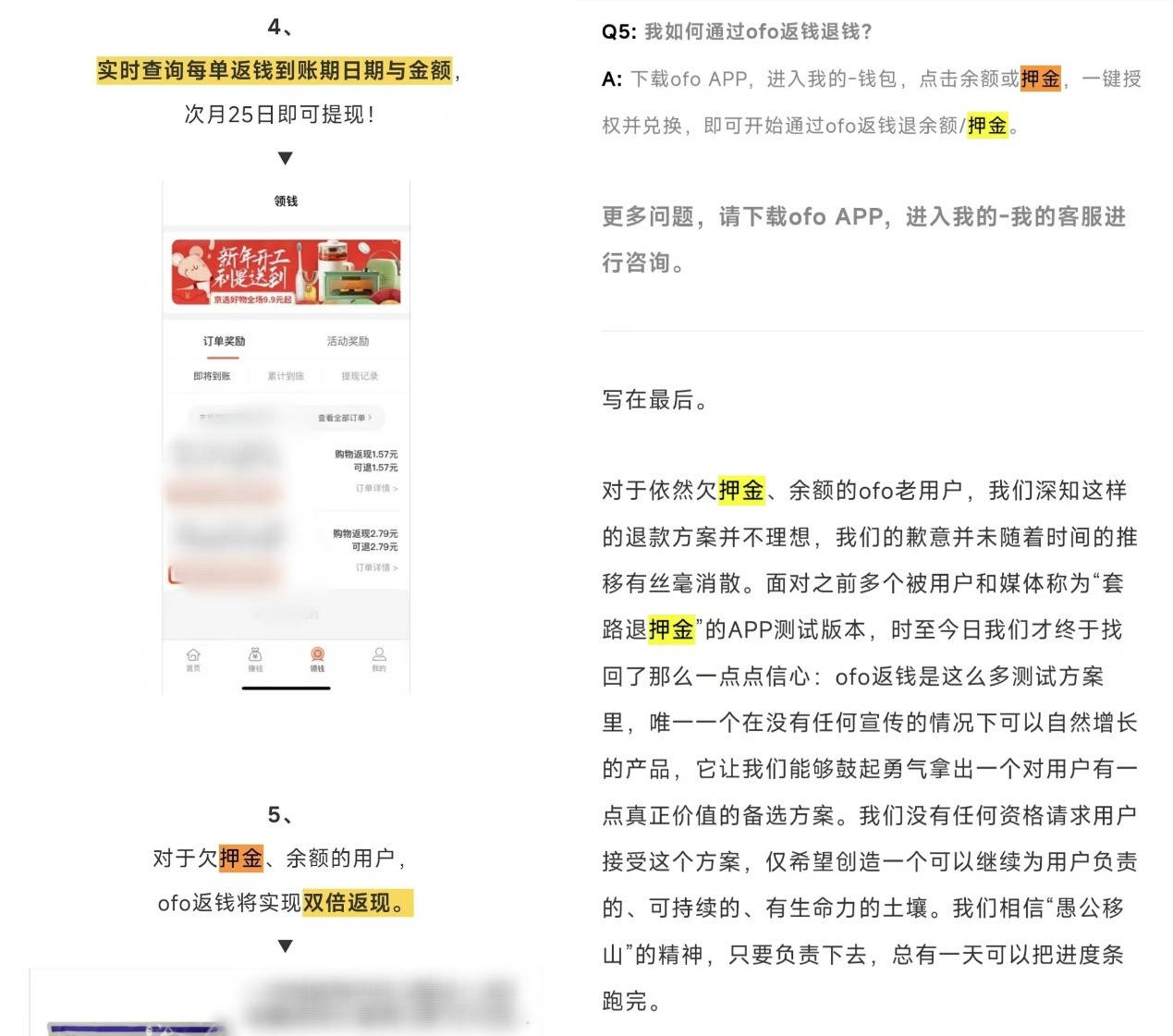Open 订单详情 for the 1.57元 order

point(376,488)
